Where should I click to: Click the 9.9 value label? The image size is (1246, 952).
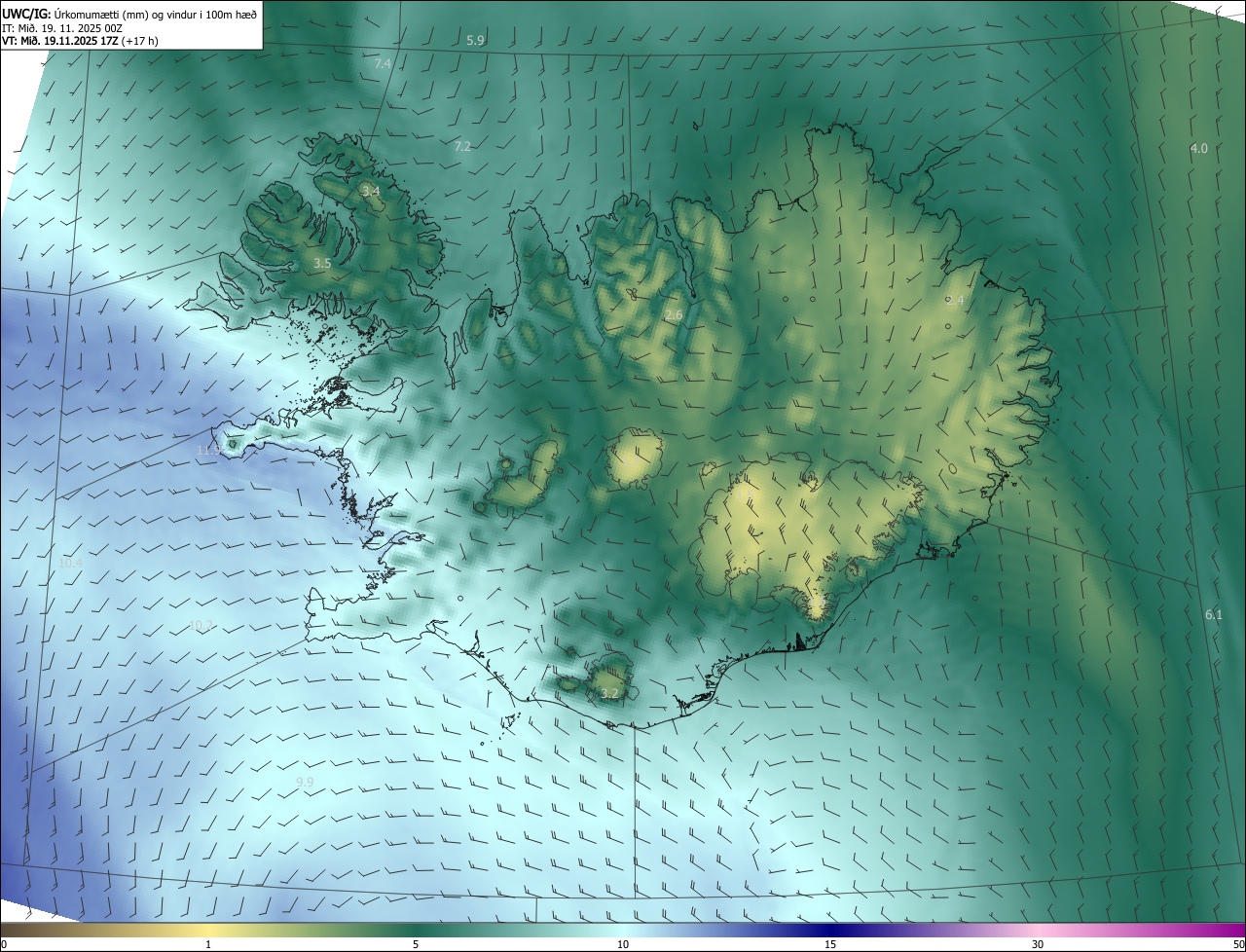(x=305, y=783)
